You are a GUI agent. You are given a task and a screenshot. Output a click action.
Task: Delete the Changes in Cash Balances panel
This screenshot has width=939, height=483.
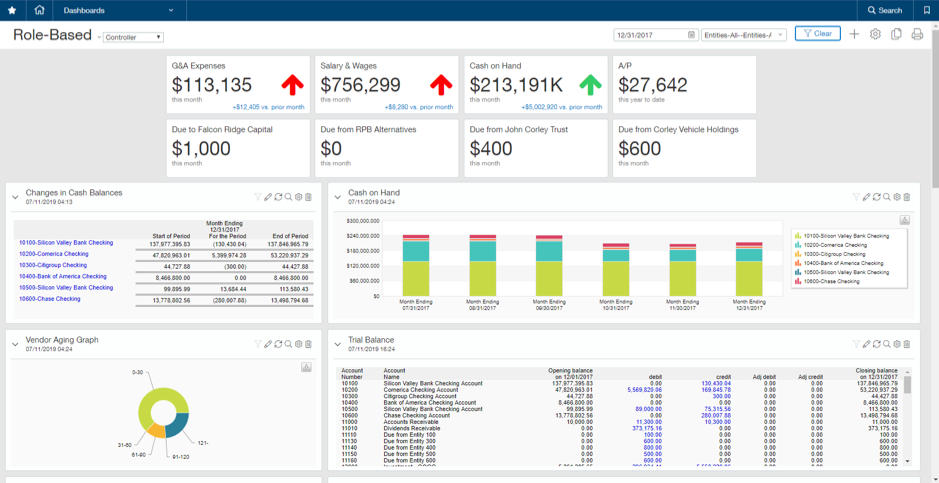308,197
